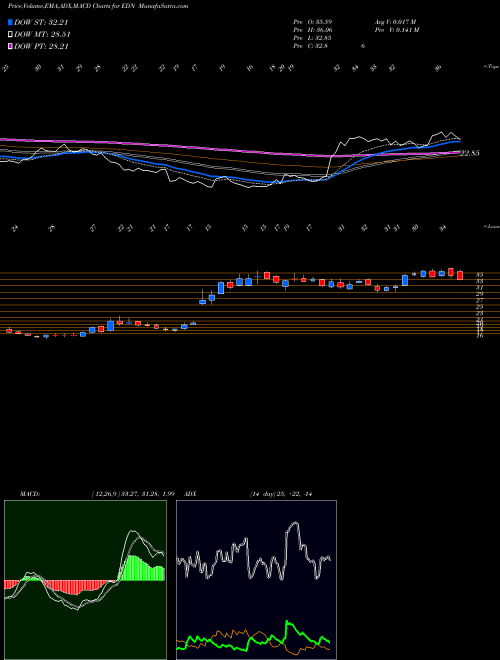Viewport: 500px width, 660px height.
Task: Click the ADX values '(14 day) 25, +22, -14'
Action: (x=280, y=494)
